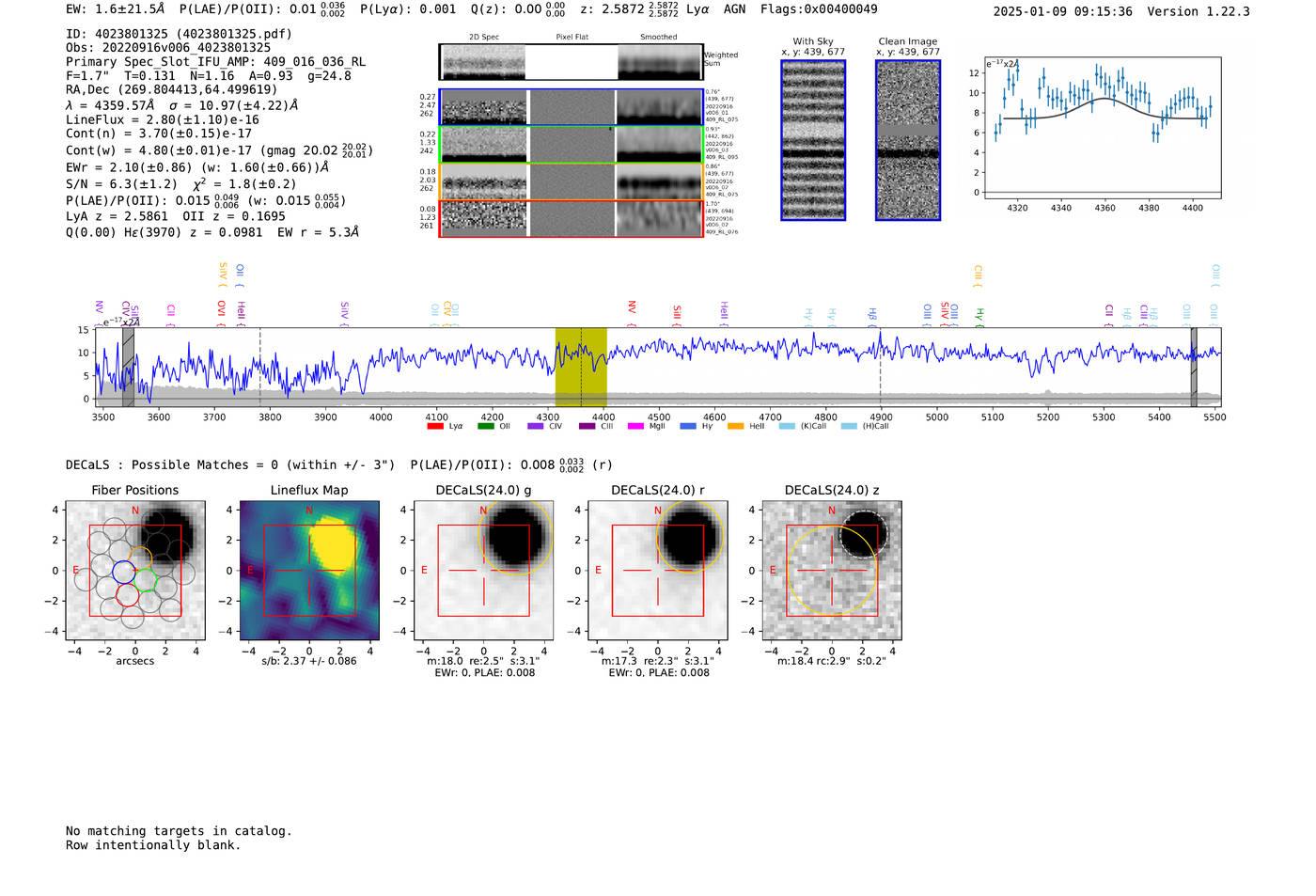Click the Row intentionally blank text
This screenshot has width=1316, height=896.
pos(153,845)
